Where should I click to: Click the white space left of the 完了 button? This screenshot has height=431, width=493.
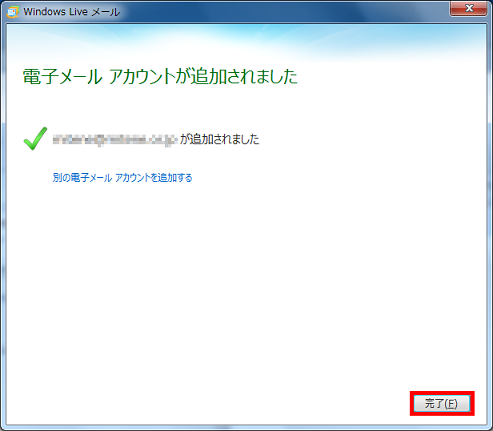tap(207, 404)
